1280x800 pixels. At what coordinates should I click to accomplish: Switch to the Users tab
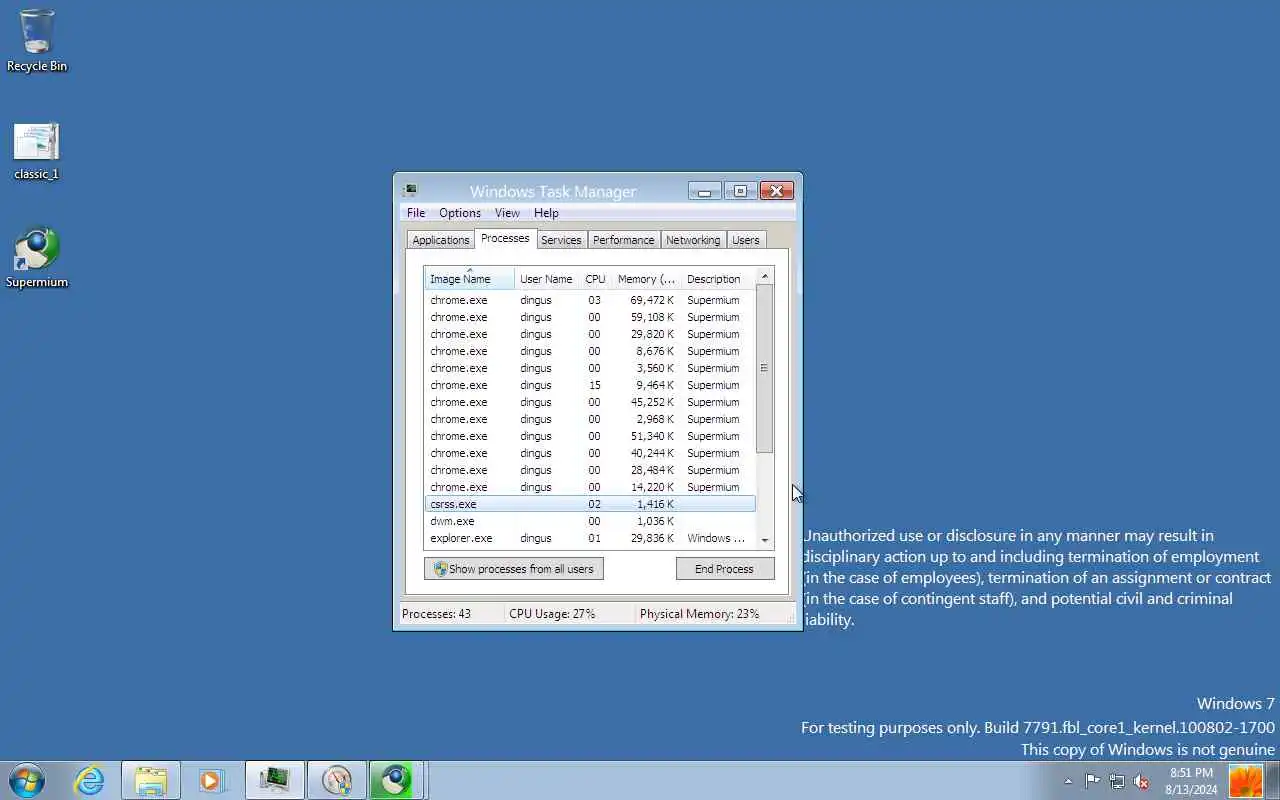tap(746, 240)
